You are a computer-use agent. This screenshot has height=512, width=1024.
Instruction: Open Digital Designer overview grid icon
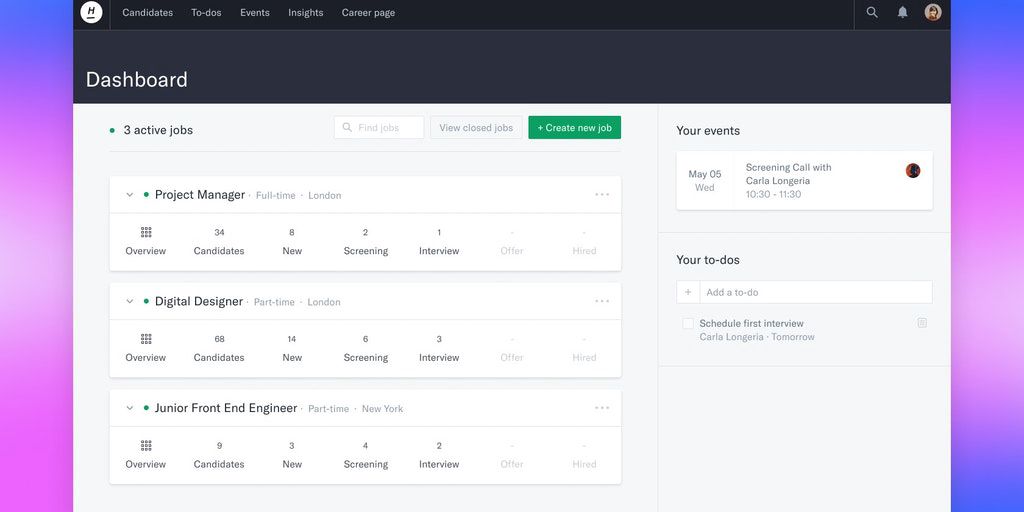click(x=146, y=339)
